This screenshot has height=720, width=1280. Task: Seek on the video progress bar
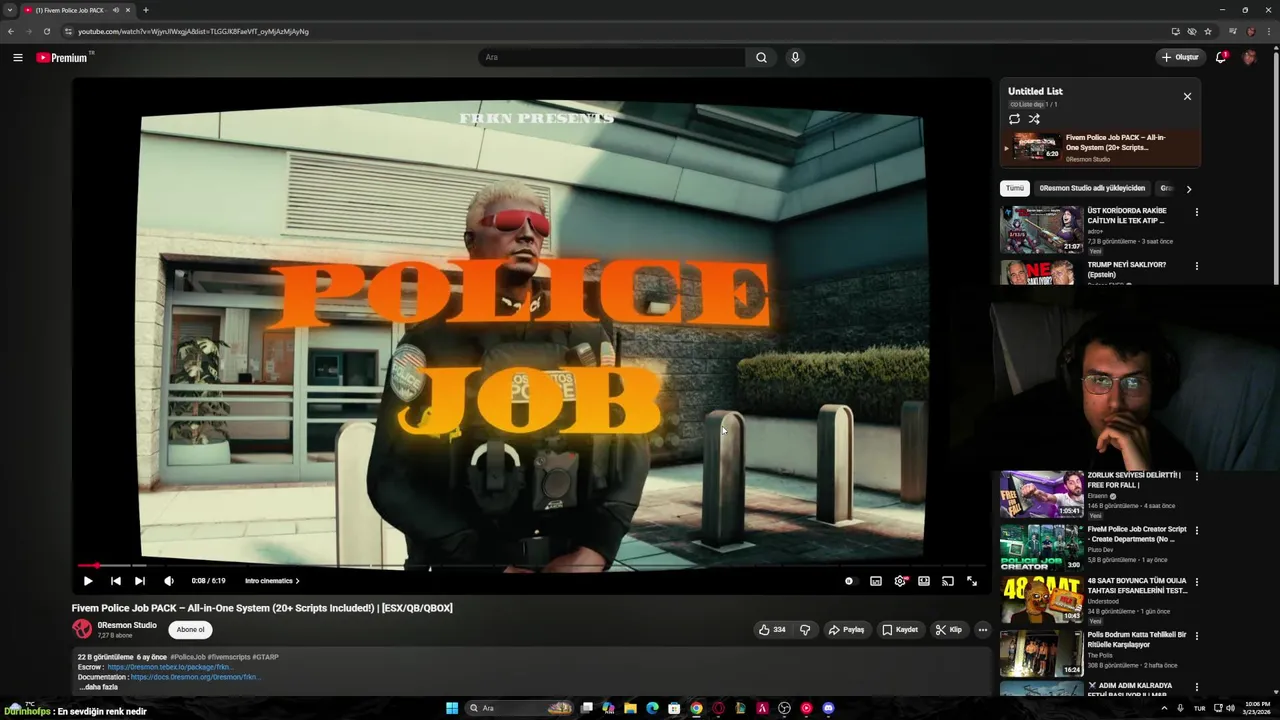[531, 566]
